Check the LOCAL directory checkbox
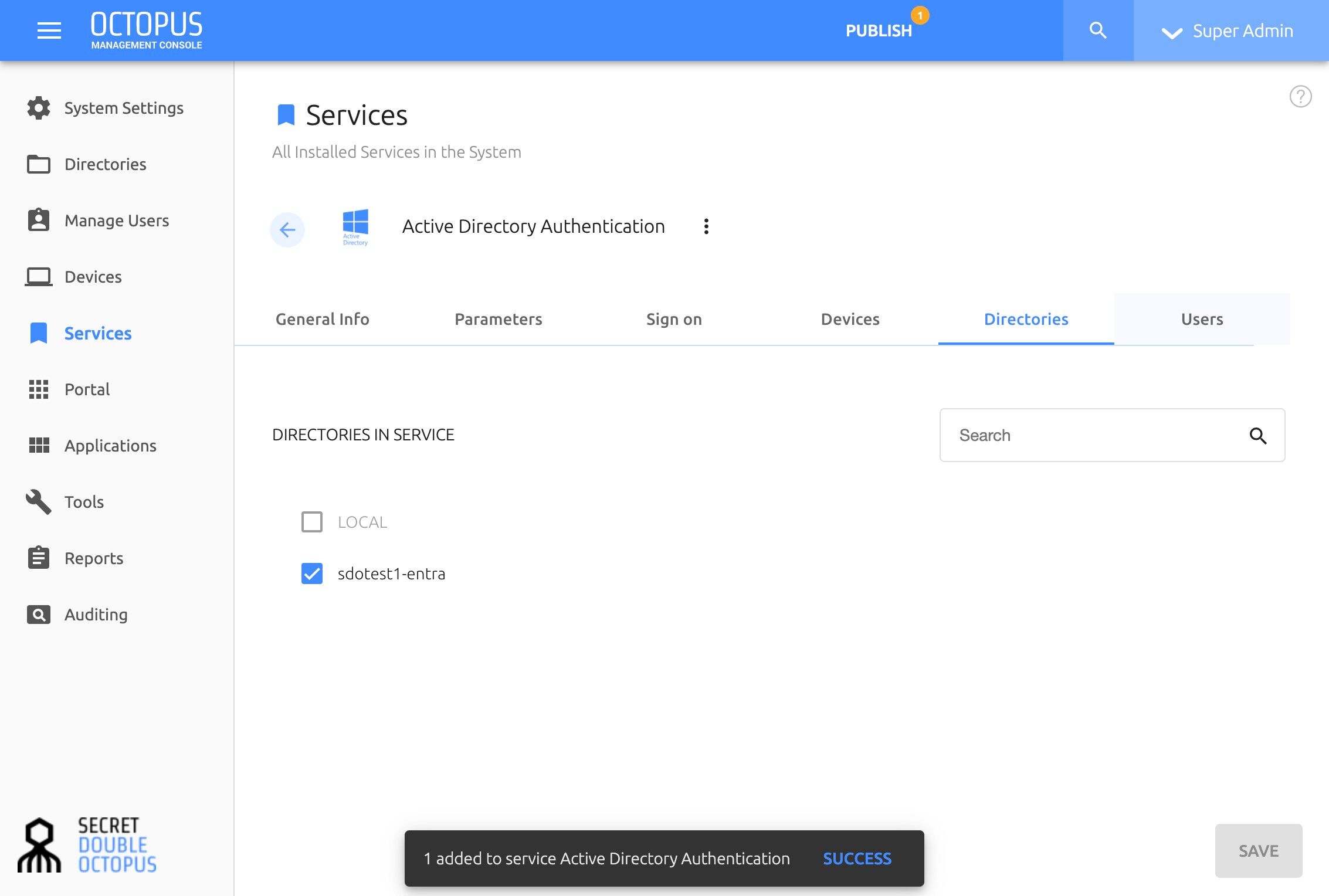Screen dimensions: 1329x896 (312, 522)
